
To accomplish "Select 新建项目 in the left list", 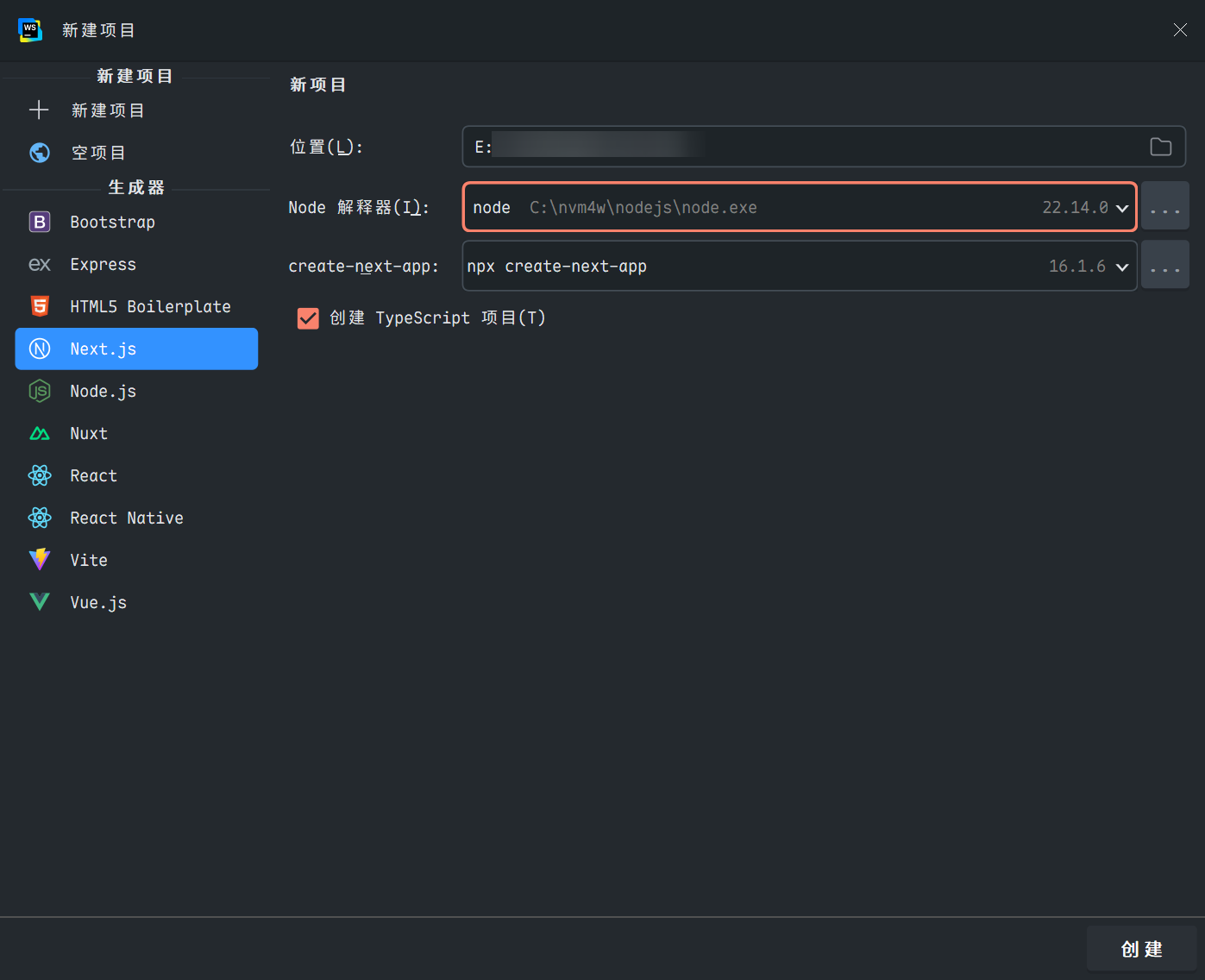I will coord(136,110).
